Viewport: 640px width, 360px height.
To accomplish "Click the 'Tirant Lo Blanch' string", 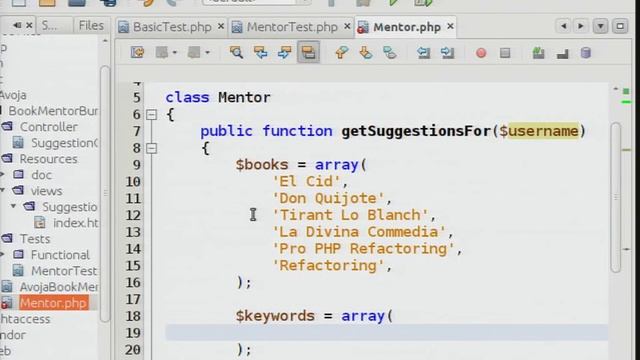I will pos(350,215).
